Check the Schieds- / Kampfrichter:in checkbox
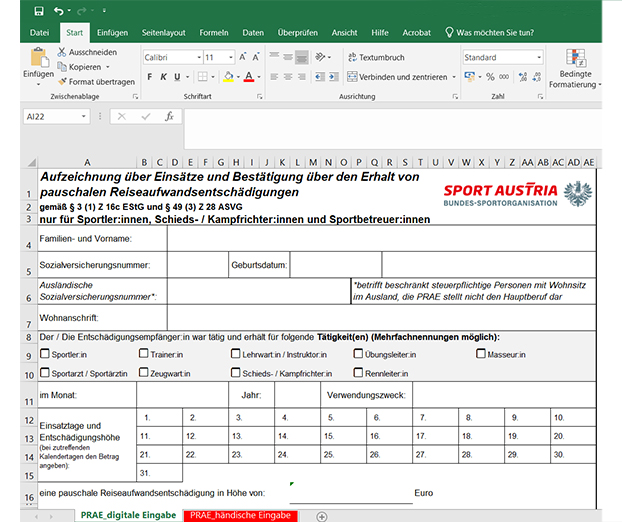Image resolution: width=622 pixels, height=522 pixels. 236,372
